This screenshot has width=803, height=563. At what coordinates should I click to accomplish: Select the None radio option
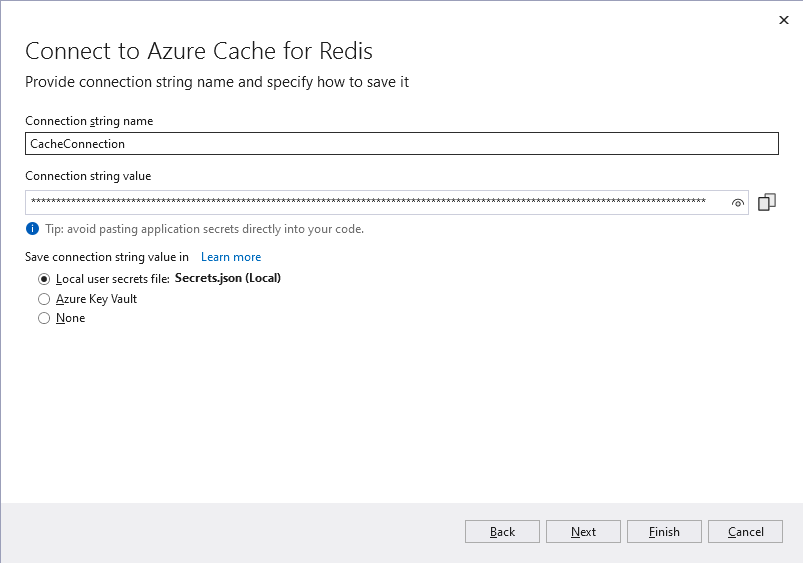click(44, 318)
